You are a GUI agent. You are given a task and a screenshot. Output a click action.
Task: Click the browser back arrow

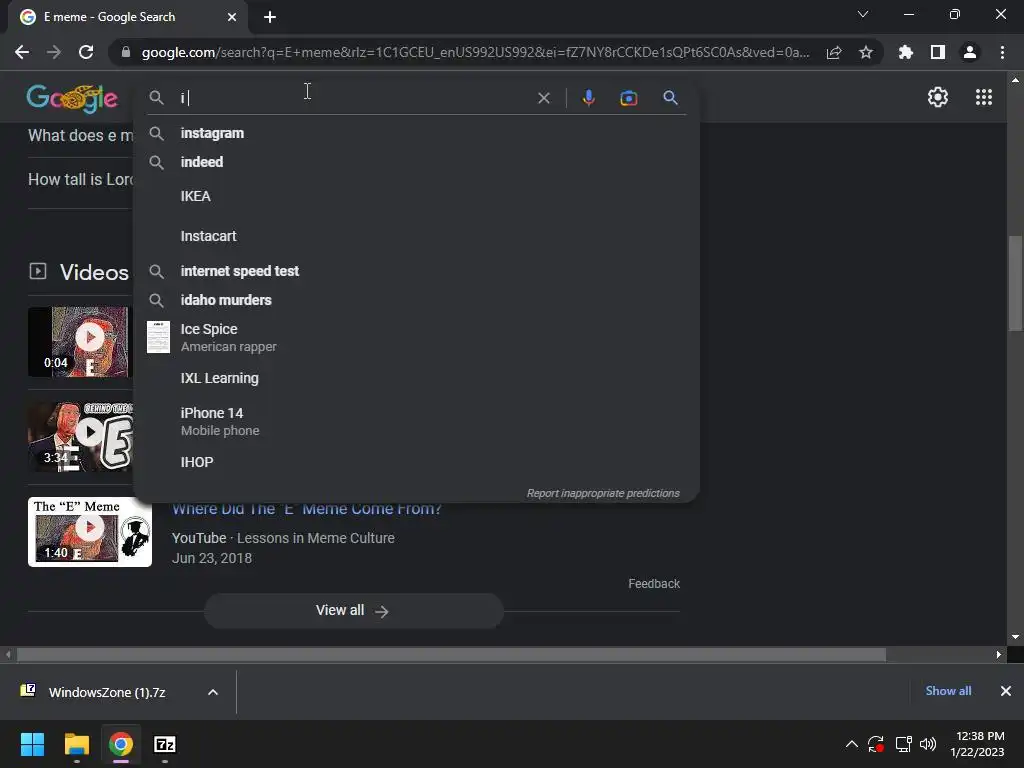coord(22,52)
